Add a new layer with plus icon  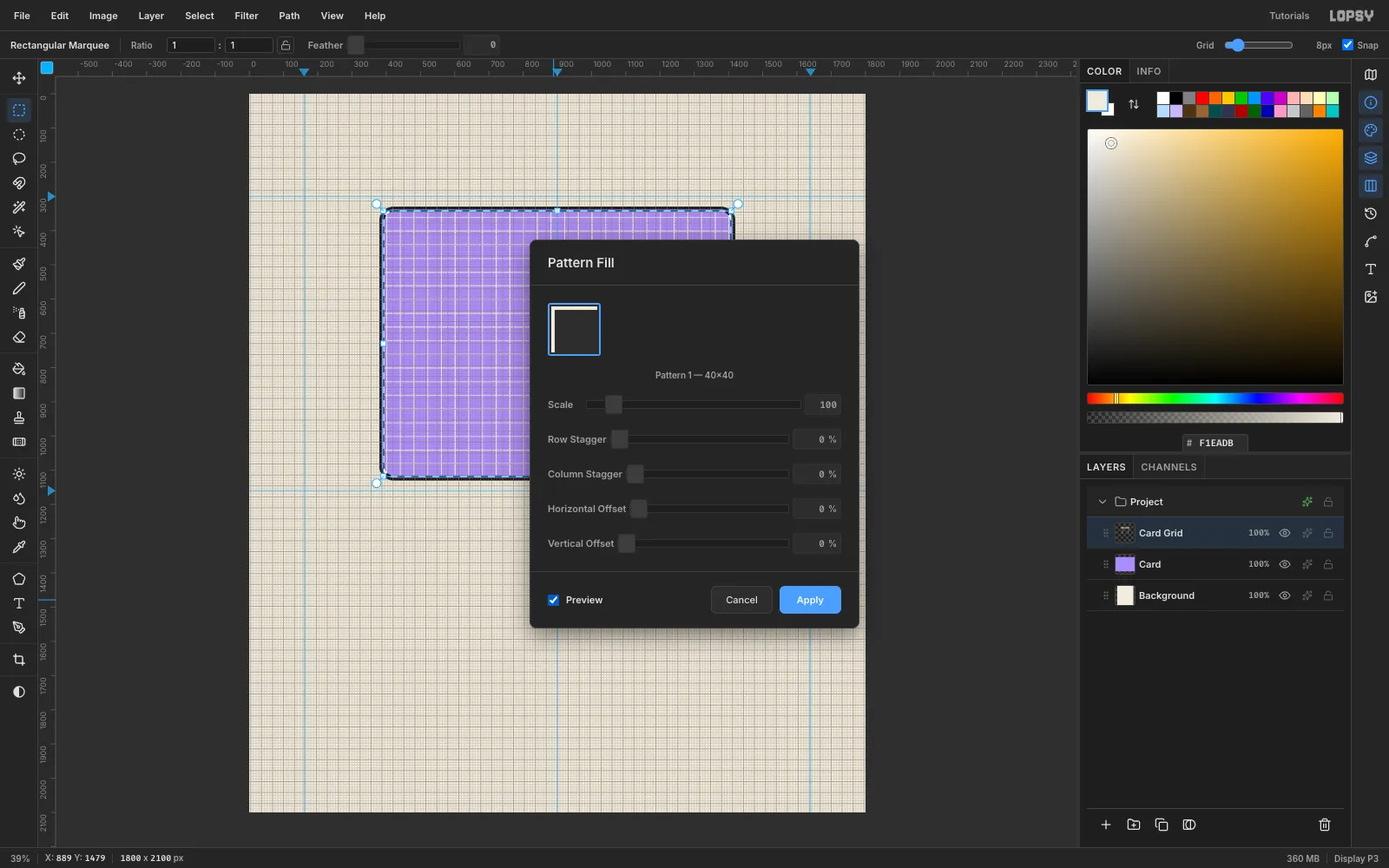(x=1106, y=825)
